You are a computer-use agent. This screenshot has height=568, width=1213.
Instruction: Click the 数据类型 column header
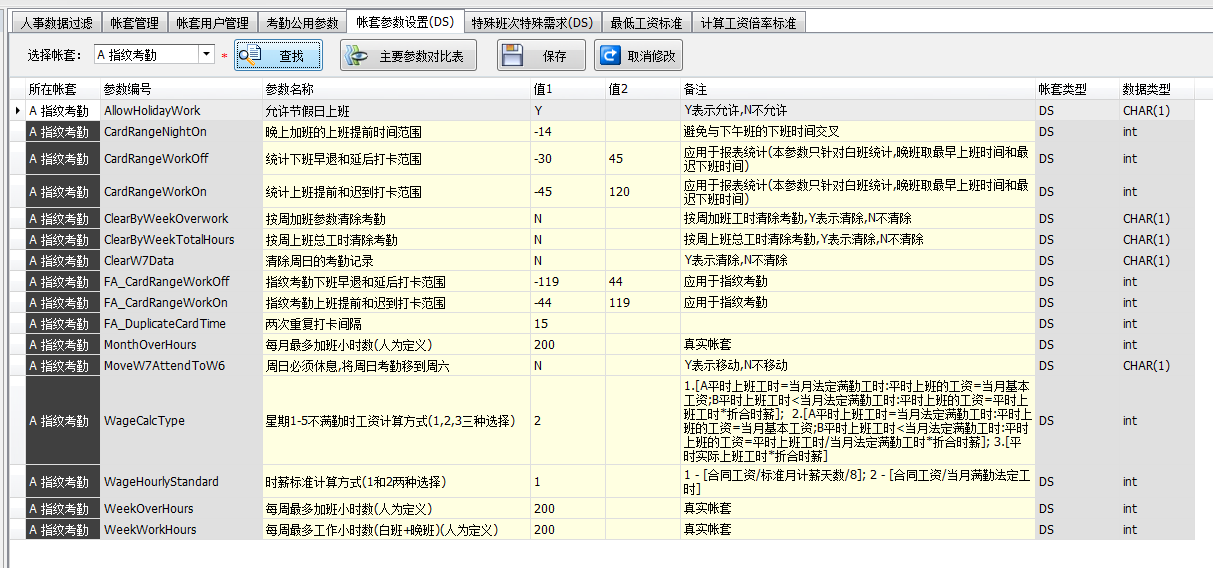pos(1157,89)
